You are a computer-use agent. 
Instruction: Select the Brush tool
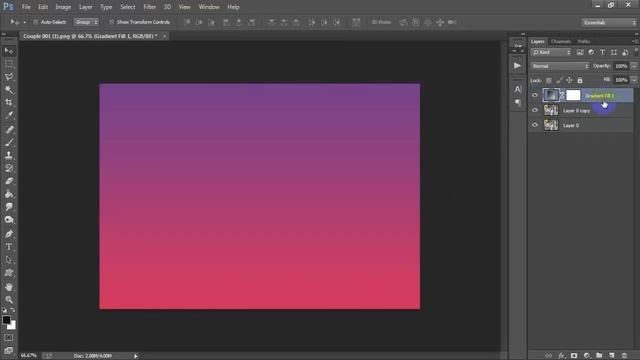9,142
